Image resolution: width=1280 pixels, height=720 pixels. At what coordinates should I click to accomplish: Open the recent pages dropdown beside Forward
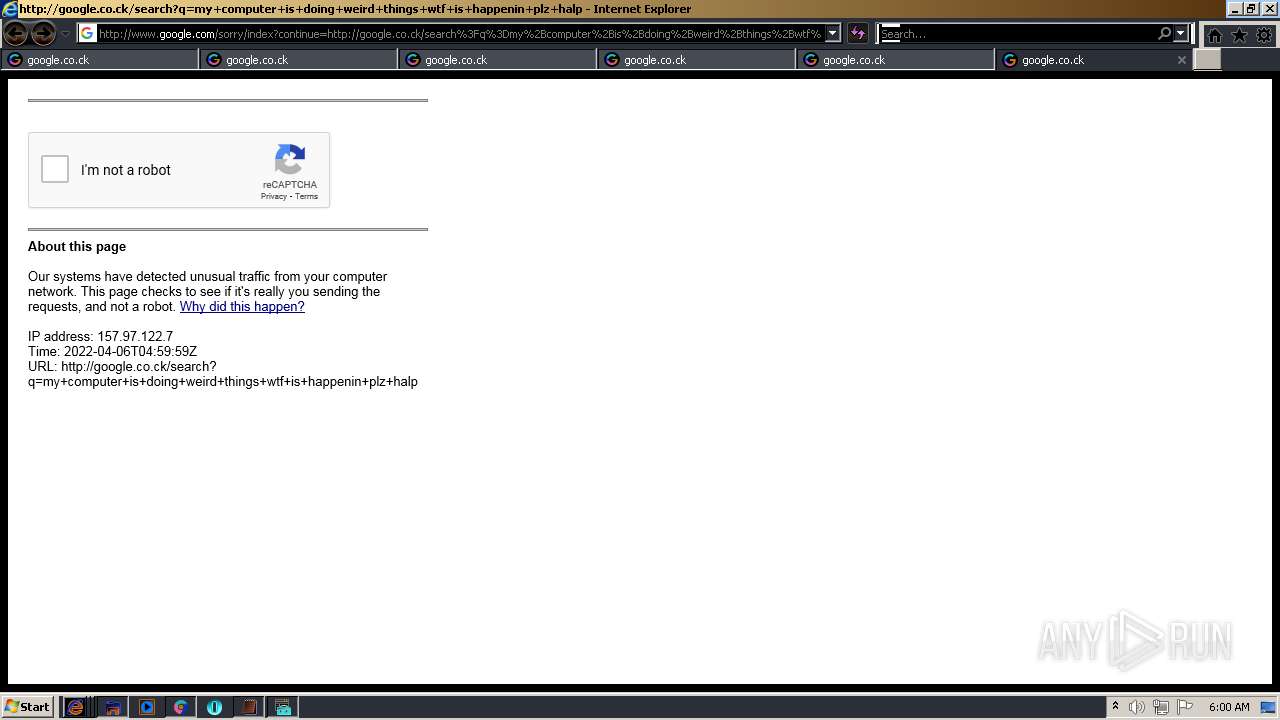[65, 34]
